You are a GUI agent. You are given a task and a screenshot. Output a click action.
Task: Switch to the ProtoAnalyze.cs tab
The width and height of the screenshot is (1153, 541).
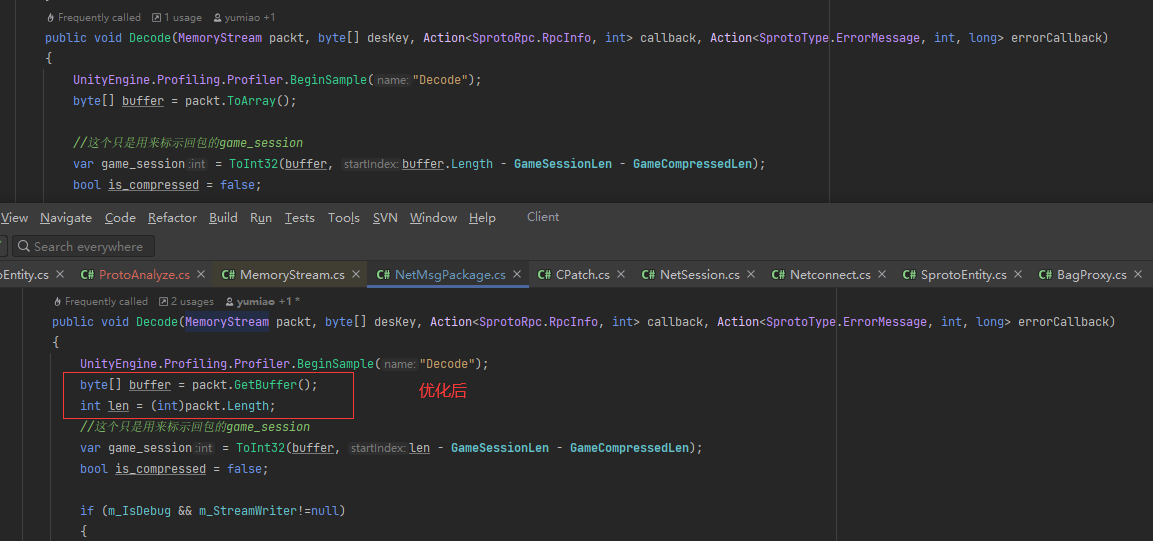[144, 274]
